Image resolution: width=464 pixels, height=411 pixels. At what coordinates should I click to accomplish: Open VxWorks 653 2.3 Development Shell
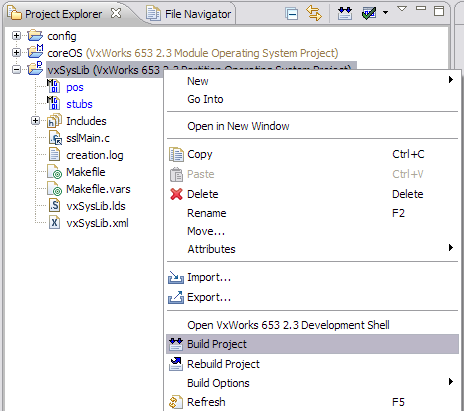312,325
